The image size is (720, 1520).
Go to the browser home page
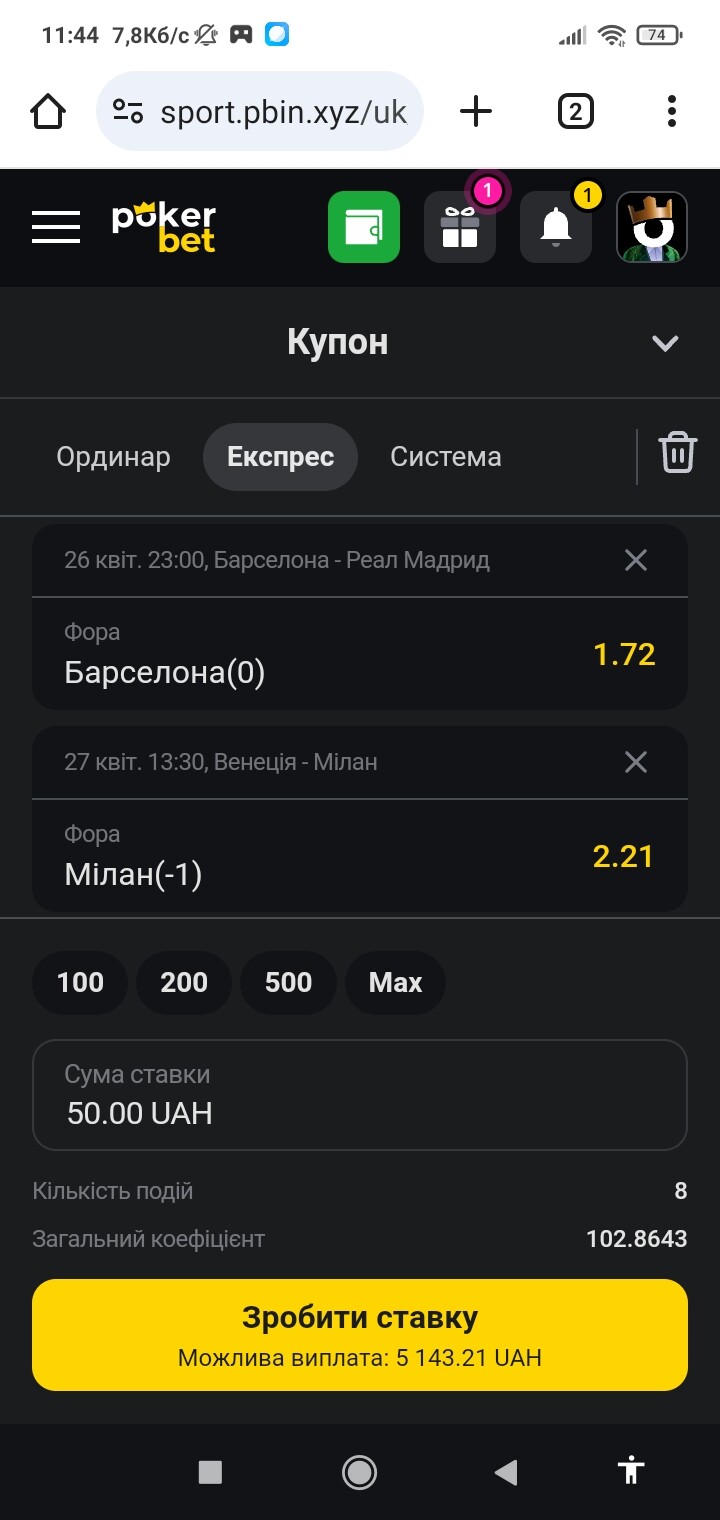pyautogui.click(x=49, y=112)
